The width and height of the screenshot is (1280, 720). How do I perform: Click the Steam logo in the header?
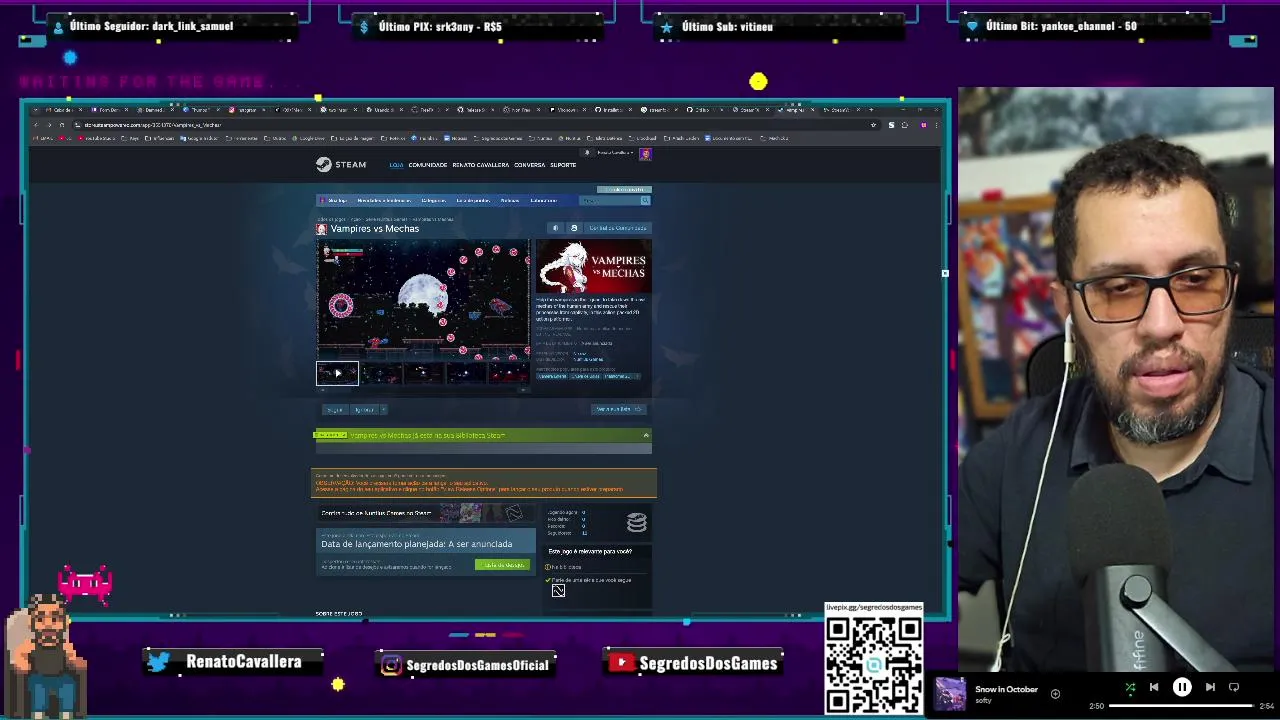341,164
